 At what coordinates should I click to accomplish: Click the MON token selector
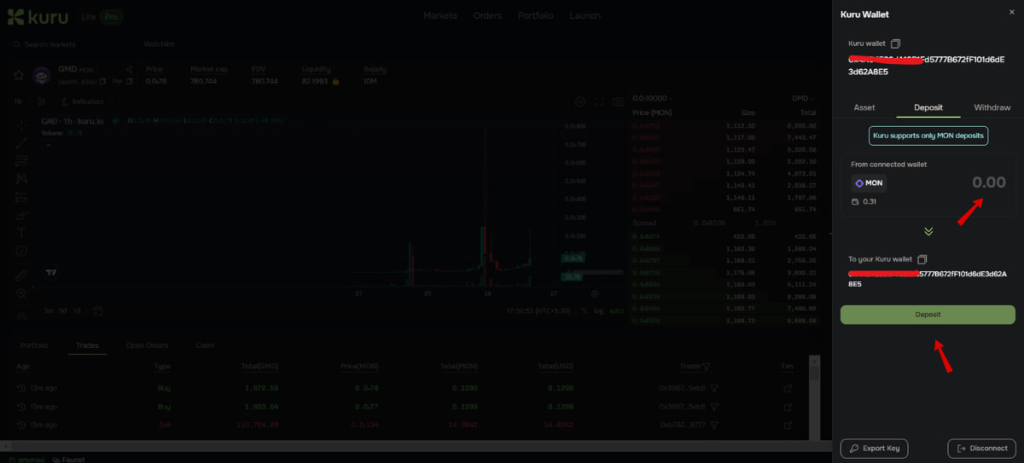pos(869,183)
